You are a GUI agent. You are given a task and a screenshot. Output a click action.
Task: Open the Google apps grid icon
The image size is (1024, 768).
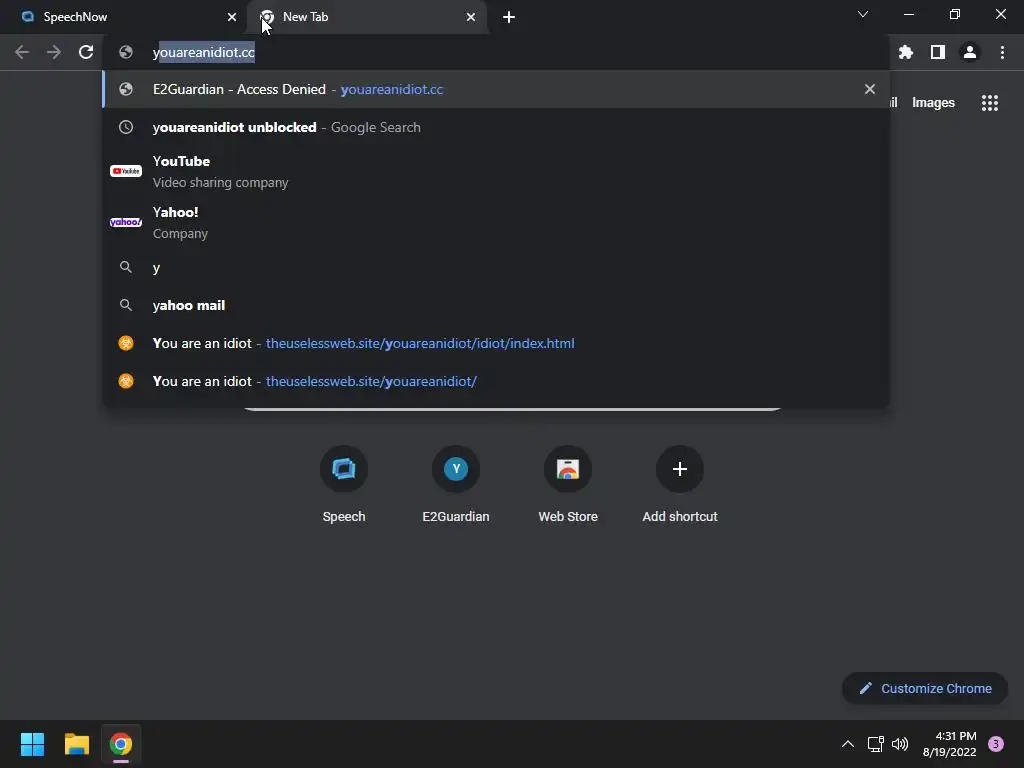click(990, 103)
